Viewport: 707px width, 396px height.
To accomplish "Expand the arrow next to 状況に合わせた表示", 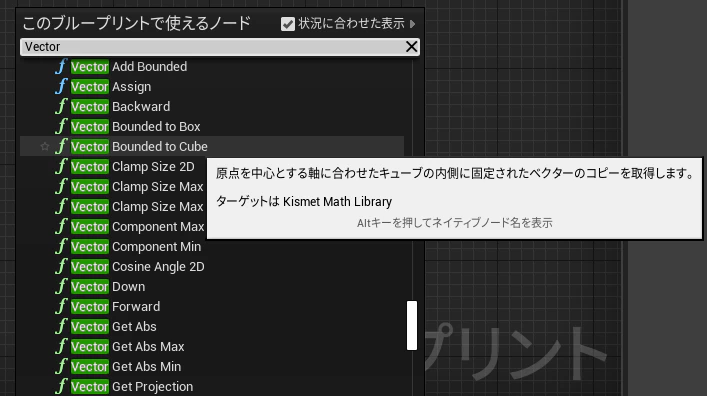I will [413, 23].
